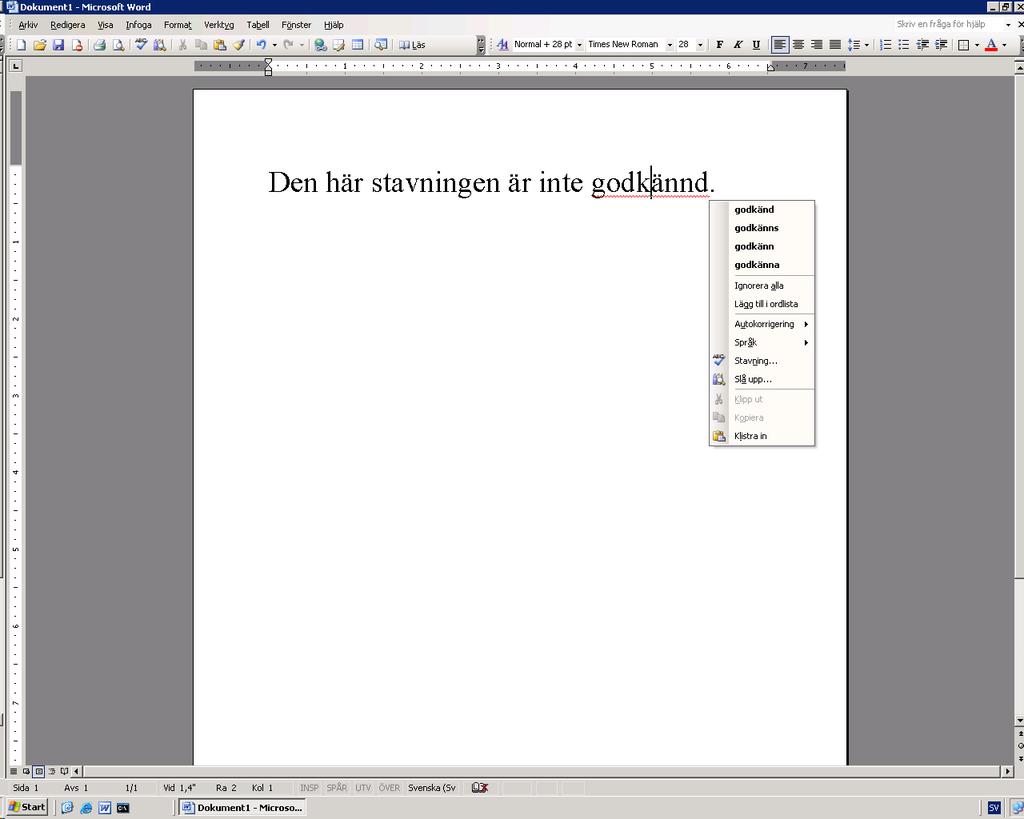The image size is (1024, 819).
Task: Toggle ÖVER overtype mode in status bar
Action: pyautogui.click(x=389, y=788)
